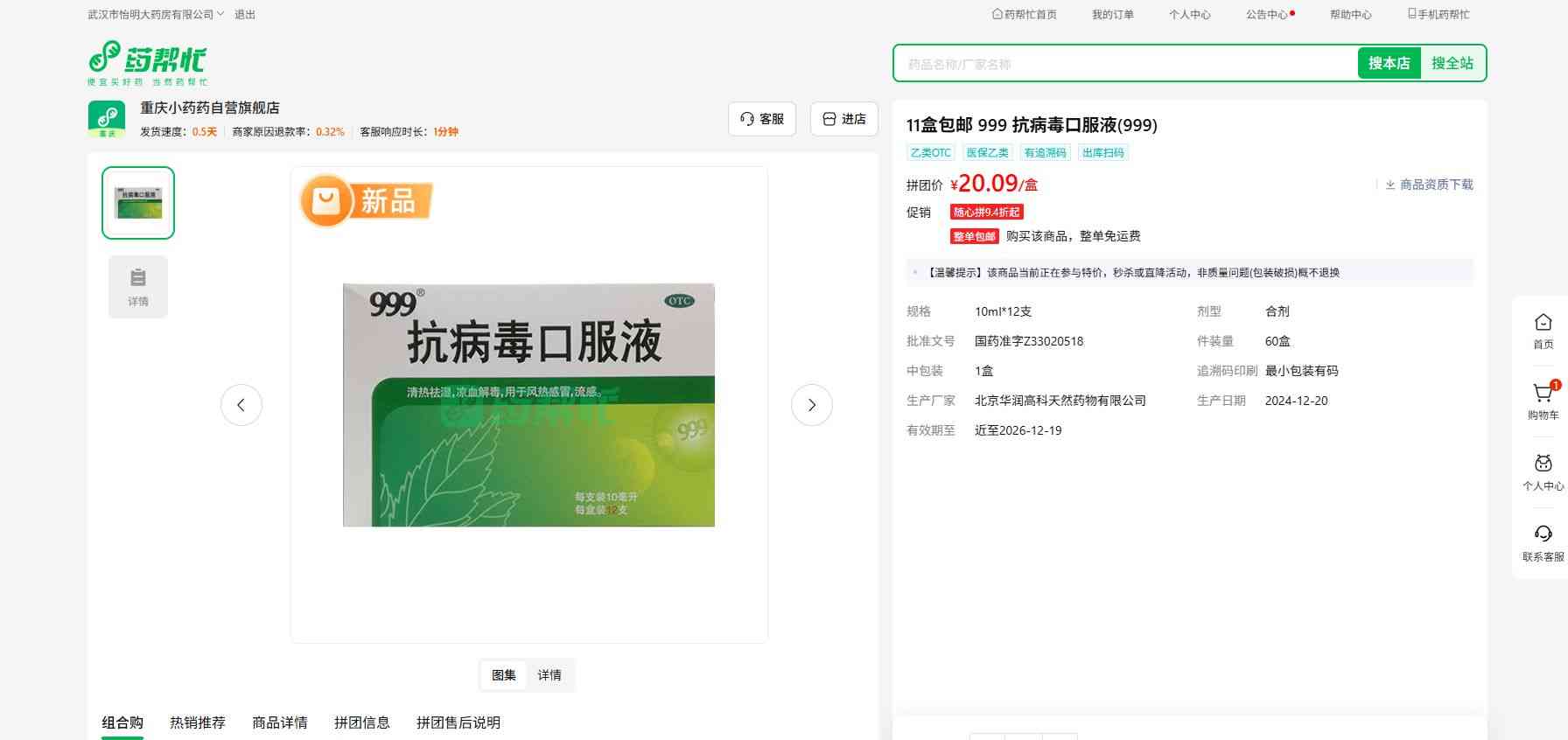Select the product thumbnail image
The image size is (1568, 740).
point(138,203)
